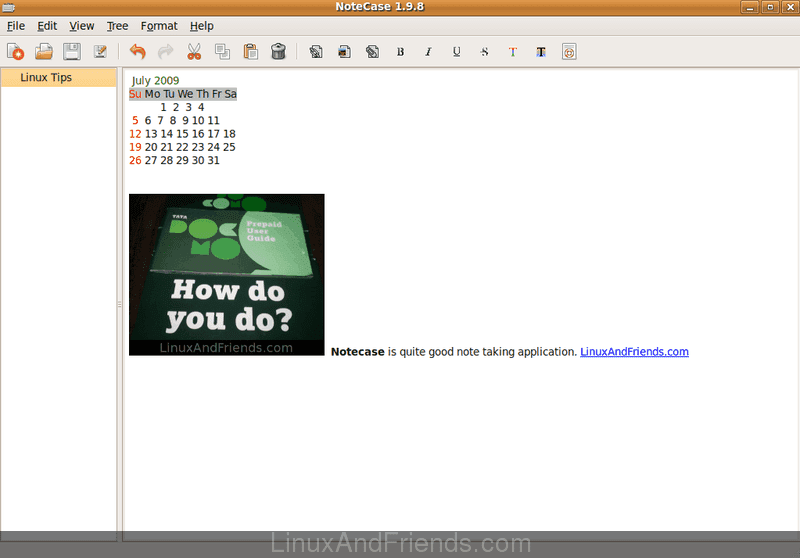The width and height of the screenshot is (800, 558).
Task: Open the File menu
Action: (16, 26)
